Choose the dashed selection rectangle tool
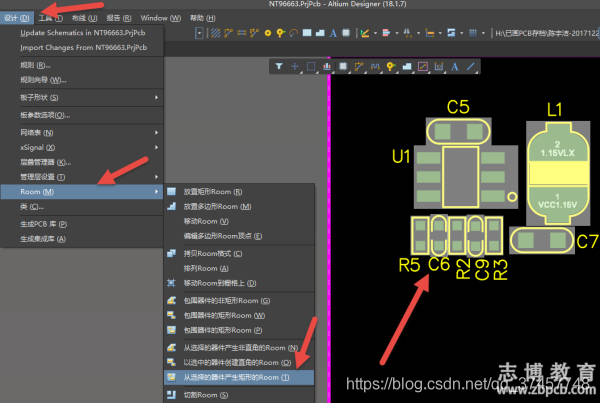 (x=311, y=66)
